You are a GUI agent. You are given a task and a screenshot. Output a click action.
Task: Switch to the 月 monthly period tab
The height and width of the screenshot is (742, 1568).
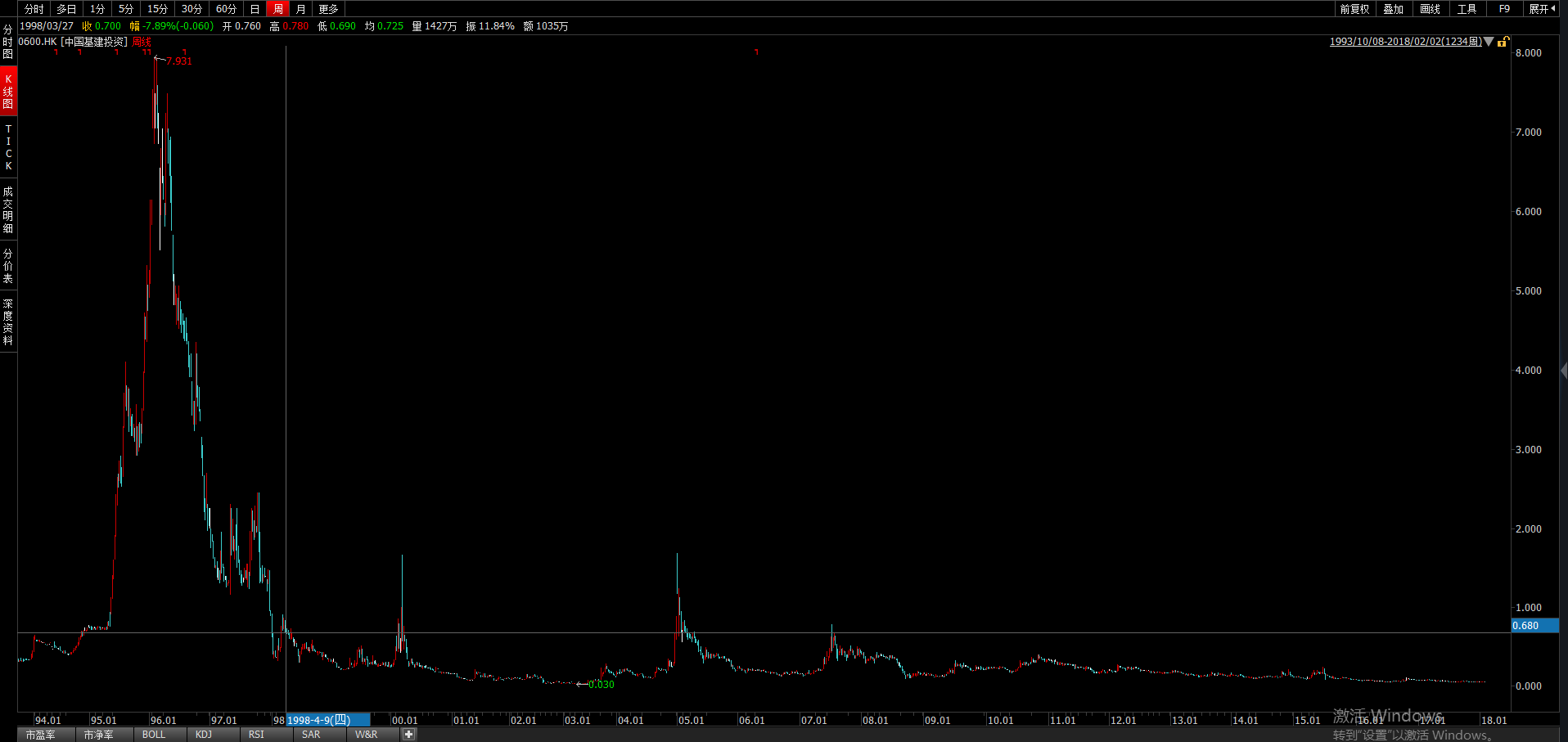(x=301, y=9)
